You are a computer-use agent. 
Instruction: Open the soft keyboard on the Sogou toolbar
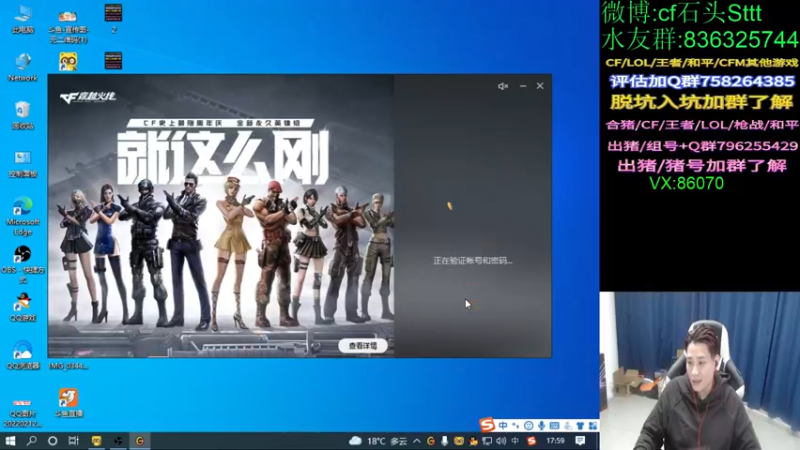tap(555, 425)
